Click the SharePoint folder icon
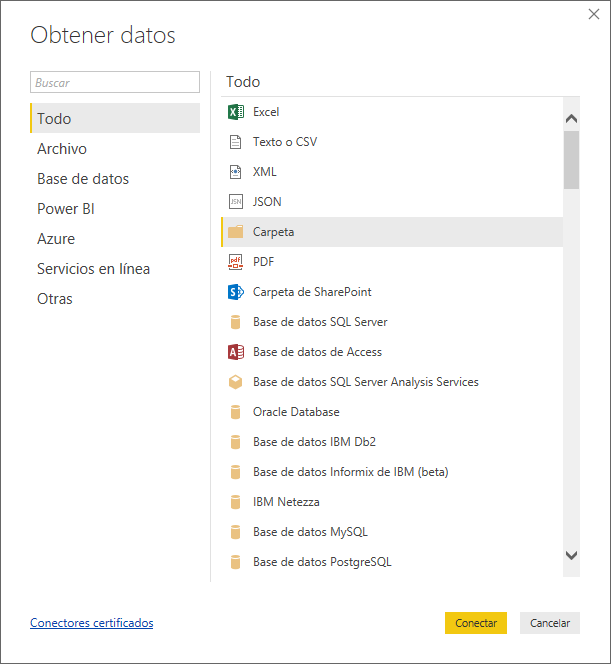 [x=235, y=292]
